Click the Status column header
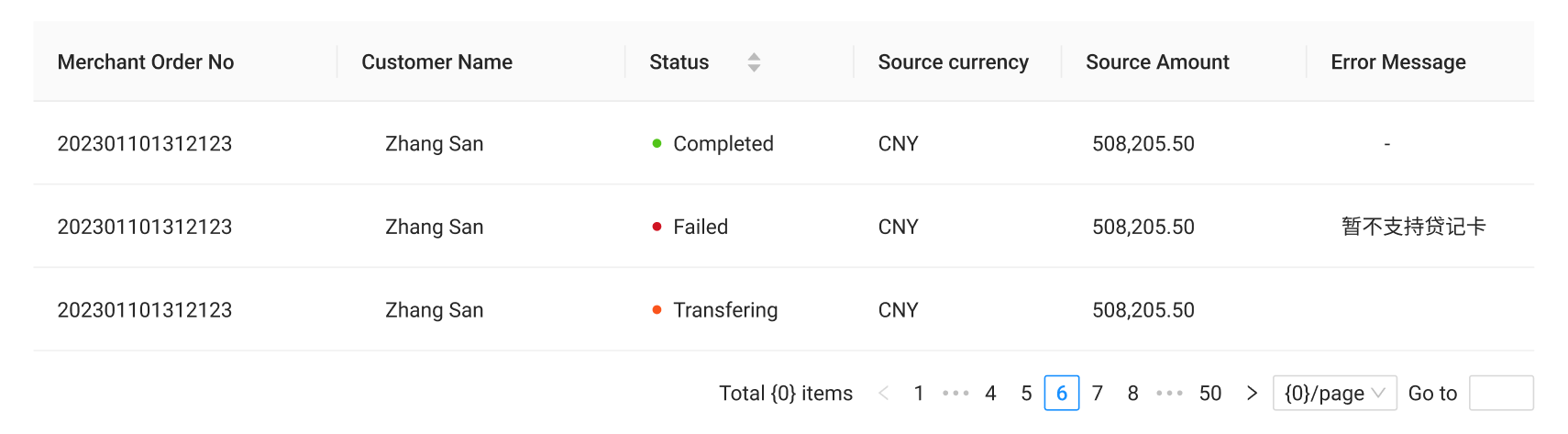Viewport: 1568px width, 434px height. [x=679, y=62]
